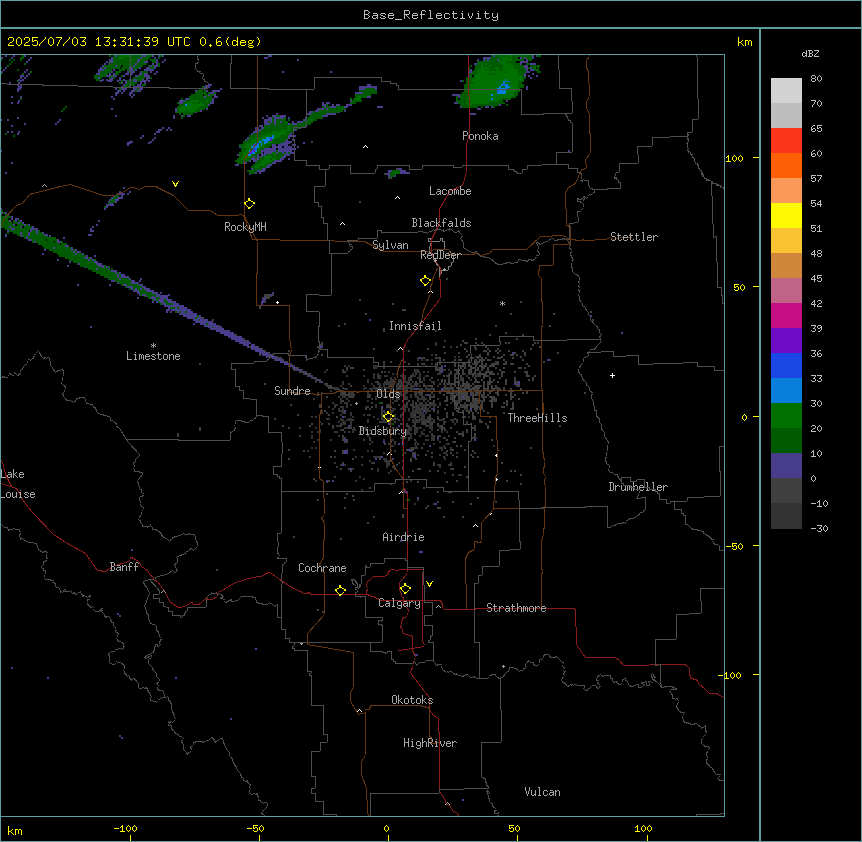This screenshot has width=862, height=842.
Task: Click the Airdrie label
Action: click(403, 537)
